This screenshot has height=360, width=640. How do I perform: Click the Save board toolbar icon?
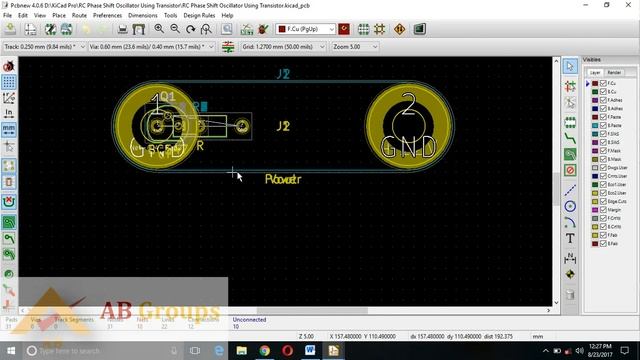[10, 29]
